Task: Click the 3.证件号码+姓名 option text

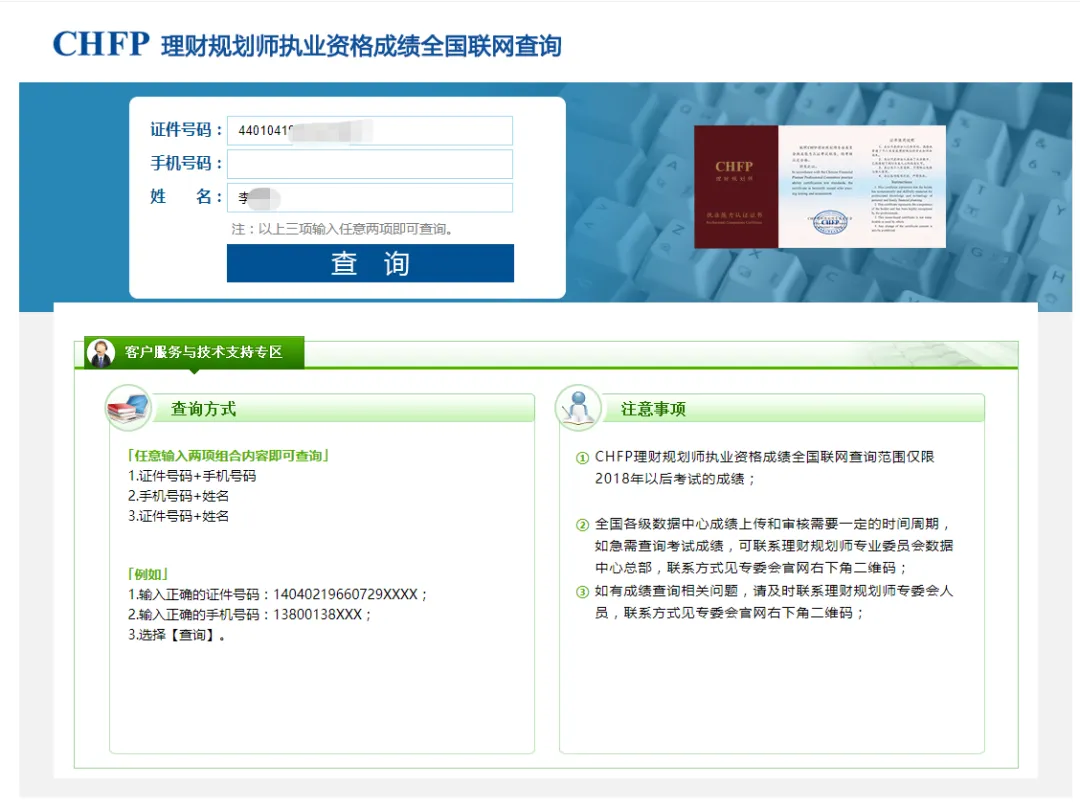Action: click(178, 516)
